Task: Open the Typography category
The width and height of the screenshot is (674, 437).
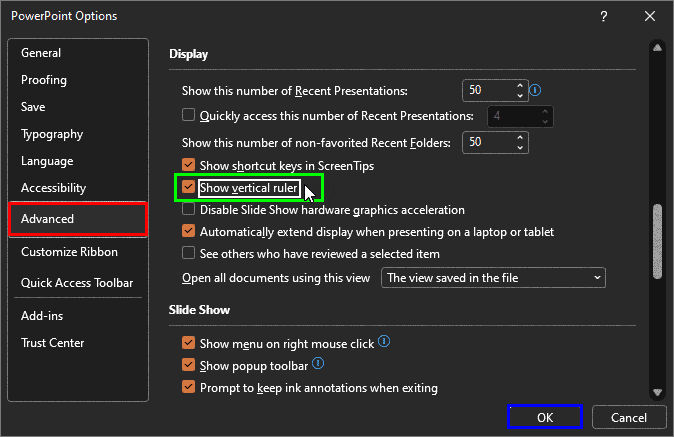Action: 78,134
